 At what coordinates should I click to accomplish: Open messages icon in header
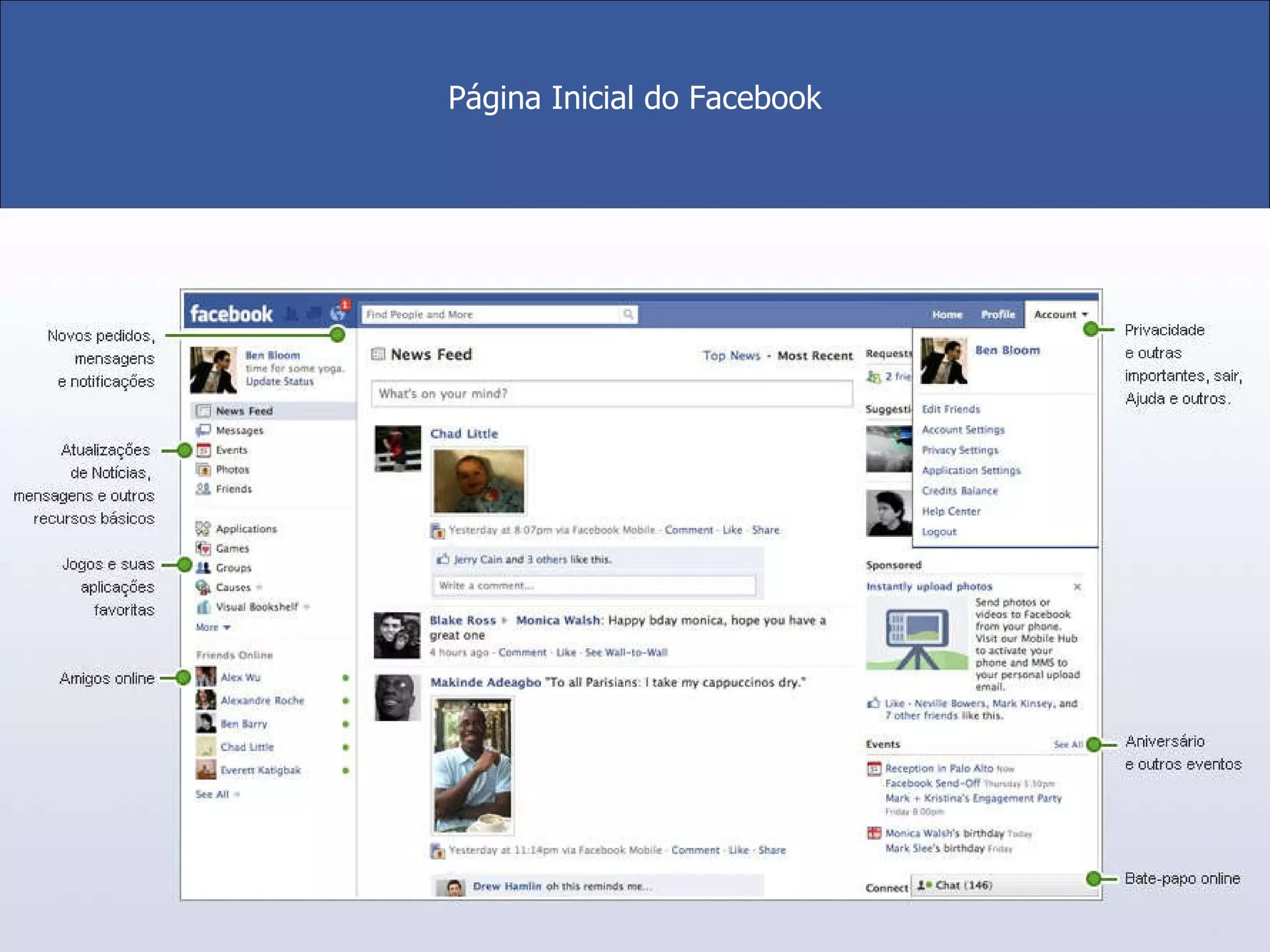[314, 314]
